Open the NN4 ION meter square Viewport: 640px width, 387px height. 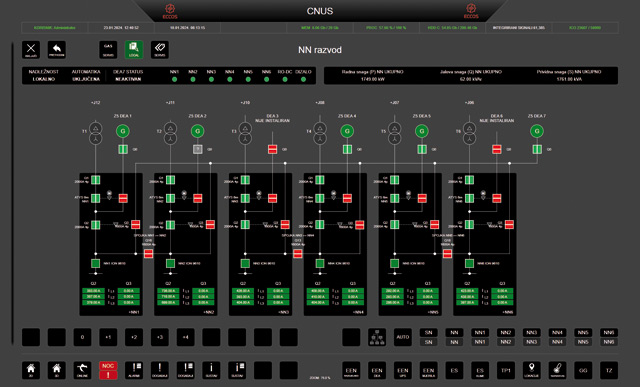click(320, 263)
